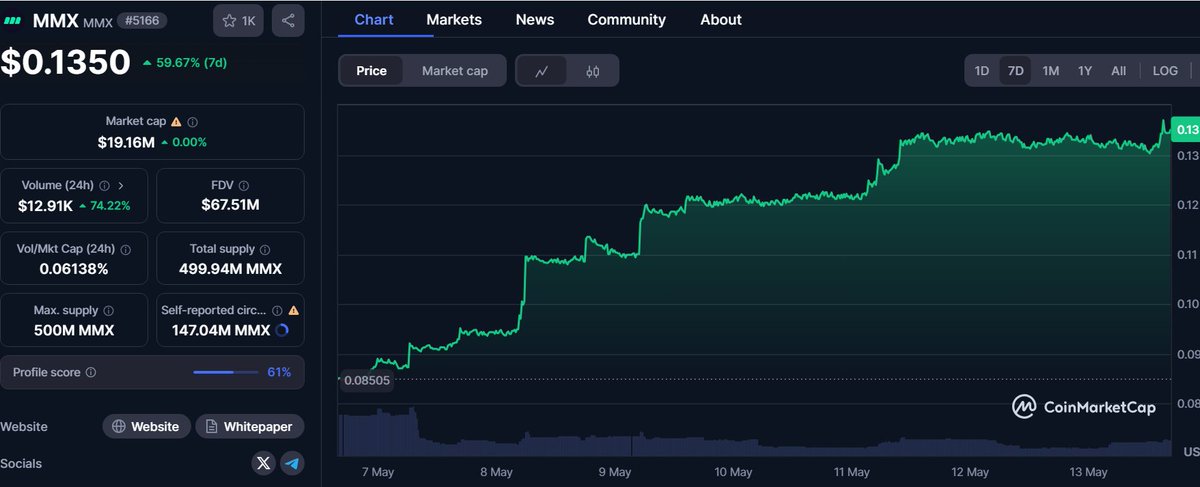
Task: Click the 147.04M MMX circulating value
Action: 219,330
